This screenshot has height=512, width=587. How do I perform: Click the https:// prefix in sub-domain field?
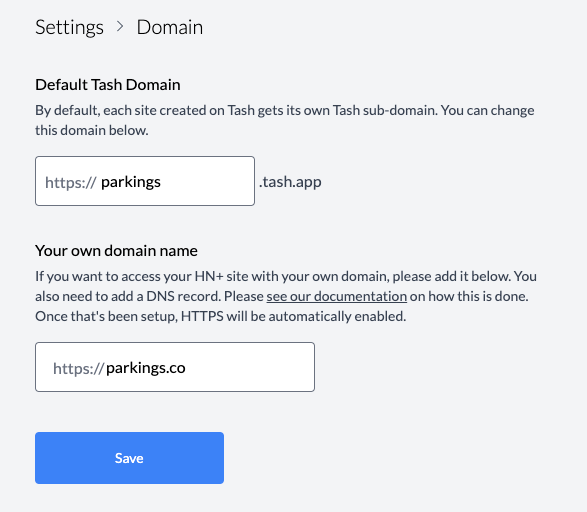[x=71, y=182]
